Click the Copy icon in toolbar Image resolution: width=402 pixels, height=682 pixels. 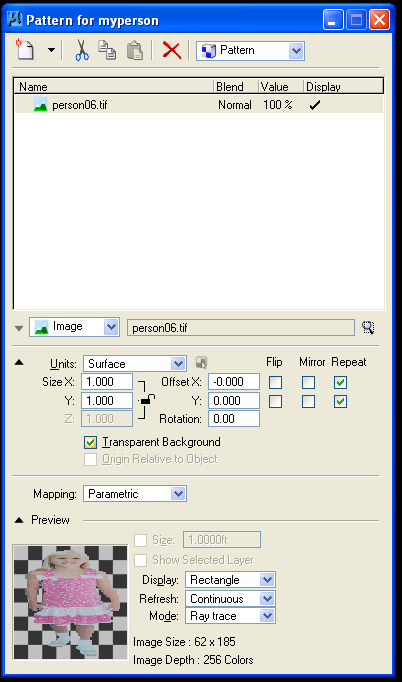click(107, 50)
